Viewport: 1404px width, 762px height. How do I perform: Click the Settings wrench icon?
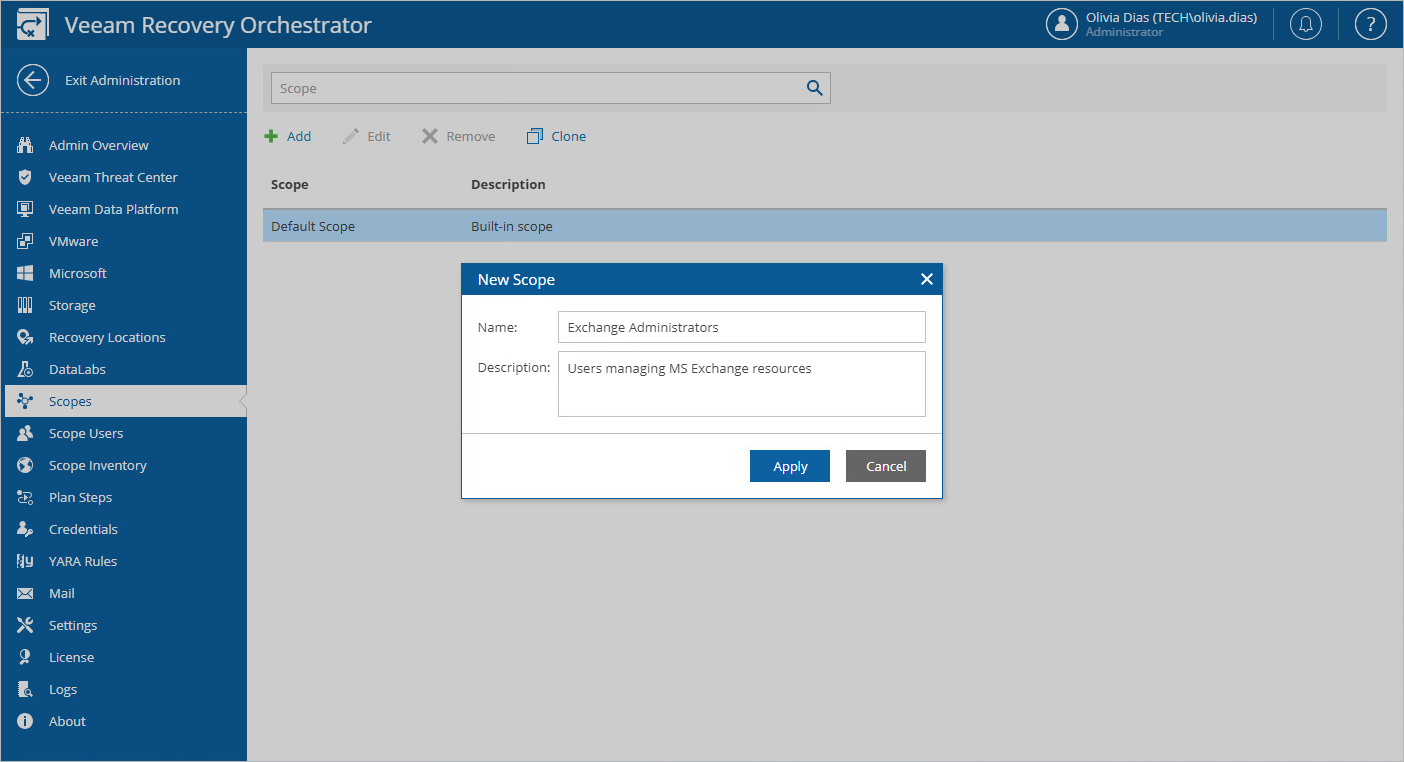(26, 625)
